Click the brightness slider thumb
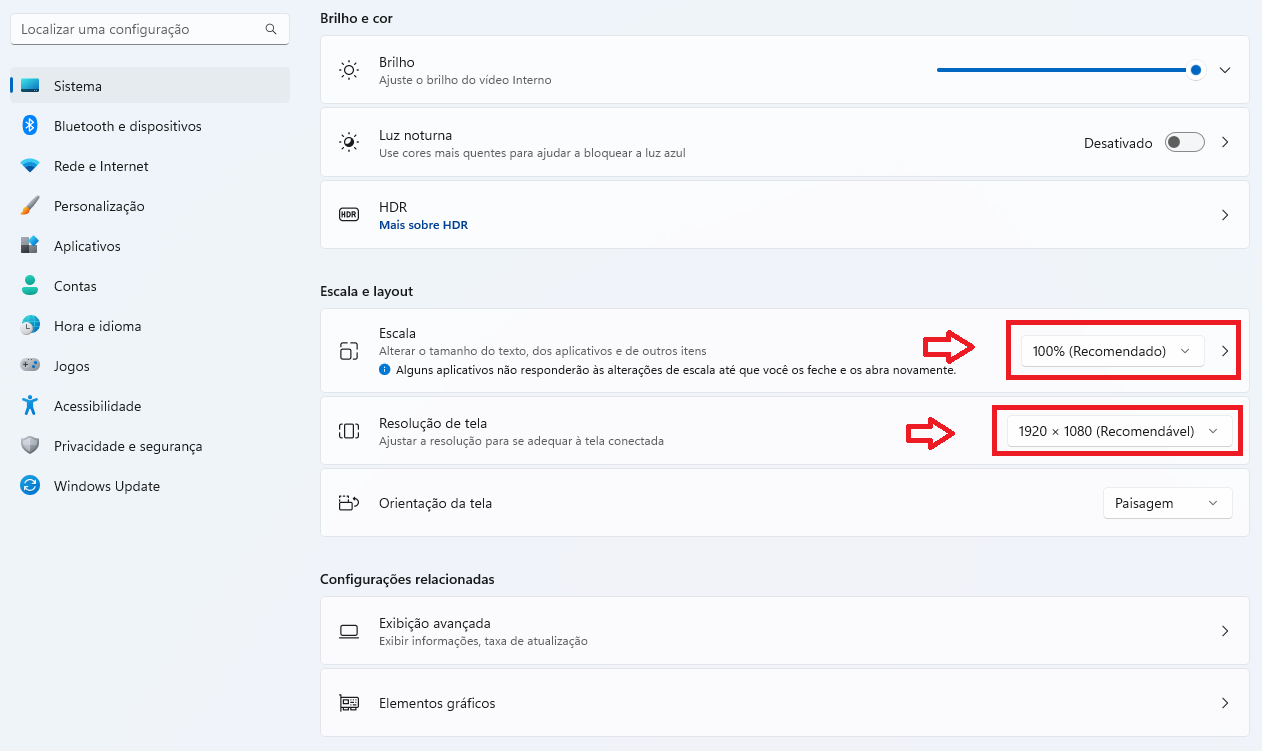This screenshot has width=1262, height=751. (x=1195, y=70)
